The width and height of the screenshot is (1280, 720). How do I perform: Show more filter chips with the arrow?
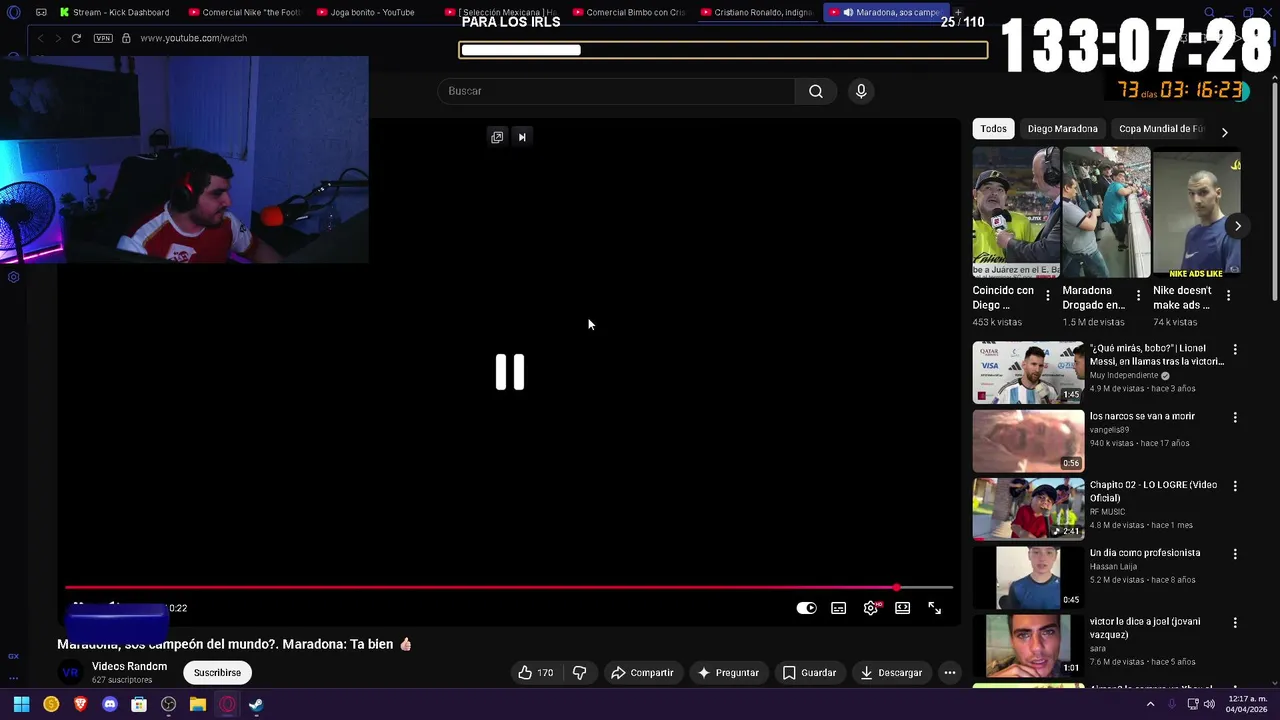click(1224, 132)
